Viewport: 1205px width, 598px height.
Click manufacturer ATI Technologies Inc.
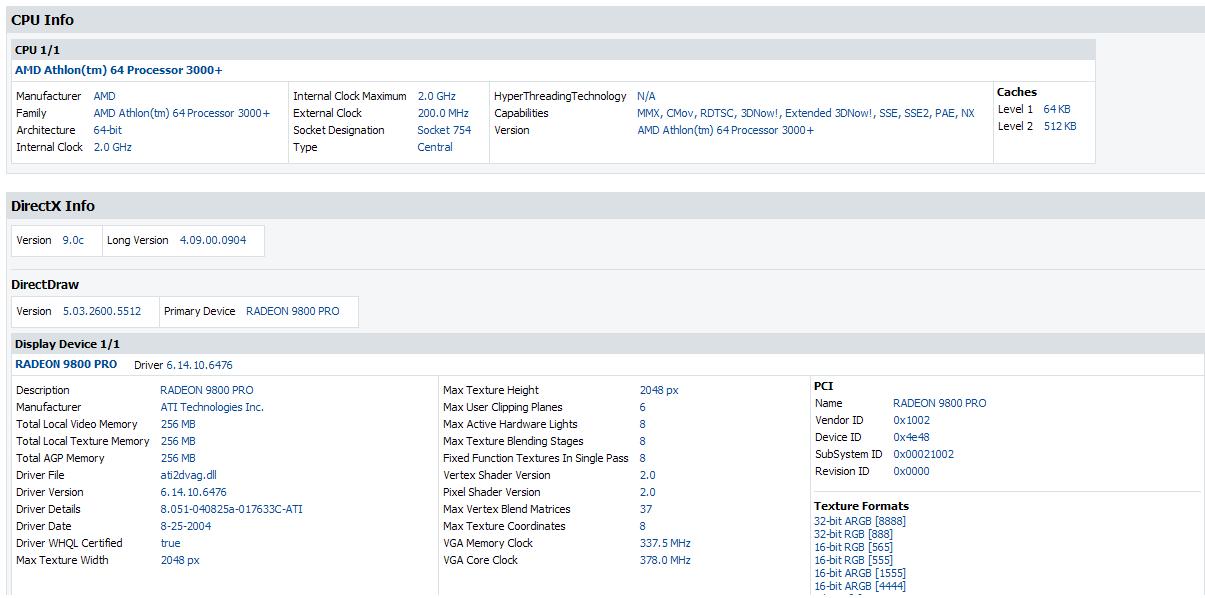click(x=212, y=407)
